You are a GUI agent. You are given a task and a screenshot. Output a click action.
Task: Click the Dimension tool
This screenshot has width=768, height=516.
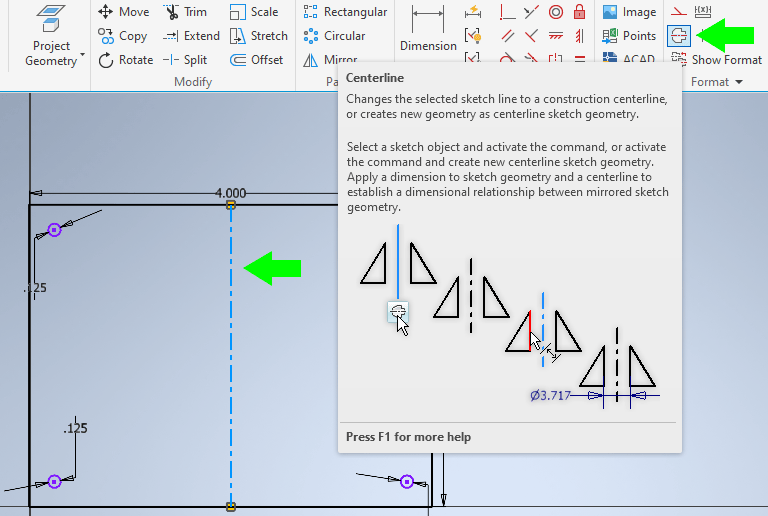428,28
